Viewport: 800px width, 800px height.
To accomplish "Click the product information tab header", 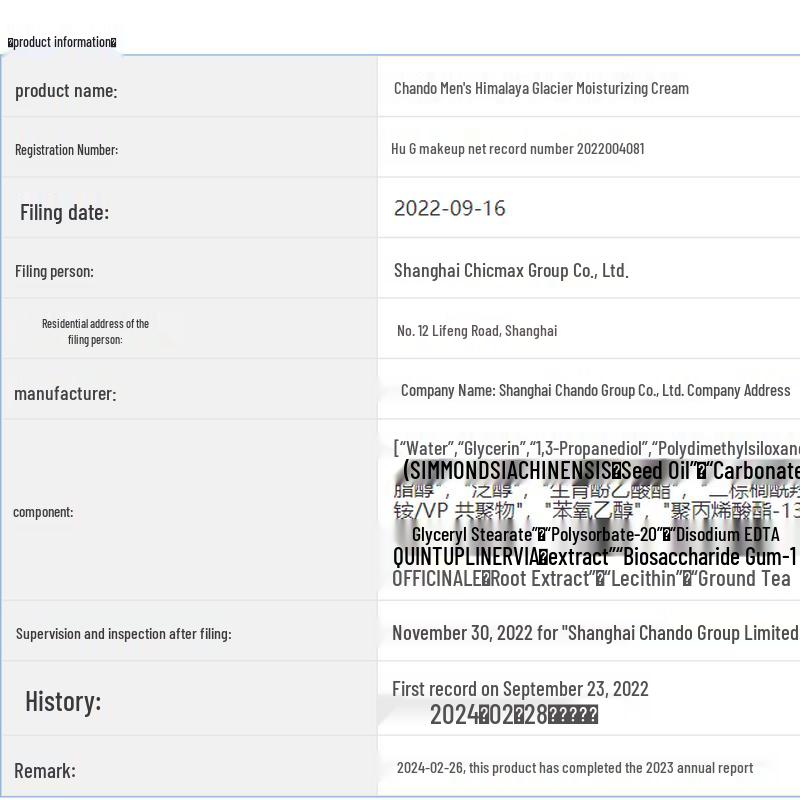I will (62, 42).
